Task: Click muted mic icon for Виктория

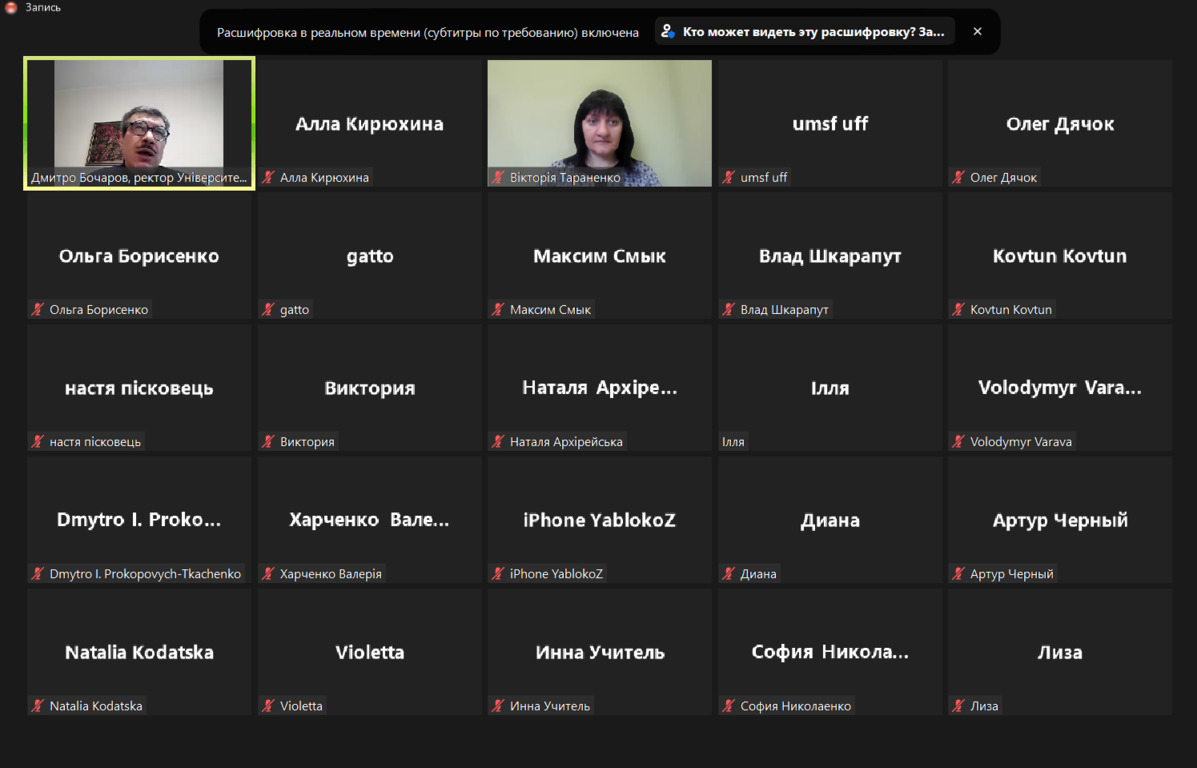Action: 268,441
